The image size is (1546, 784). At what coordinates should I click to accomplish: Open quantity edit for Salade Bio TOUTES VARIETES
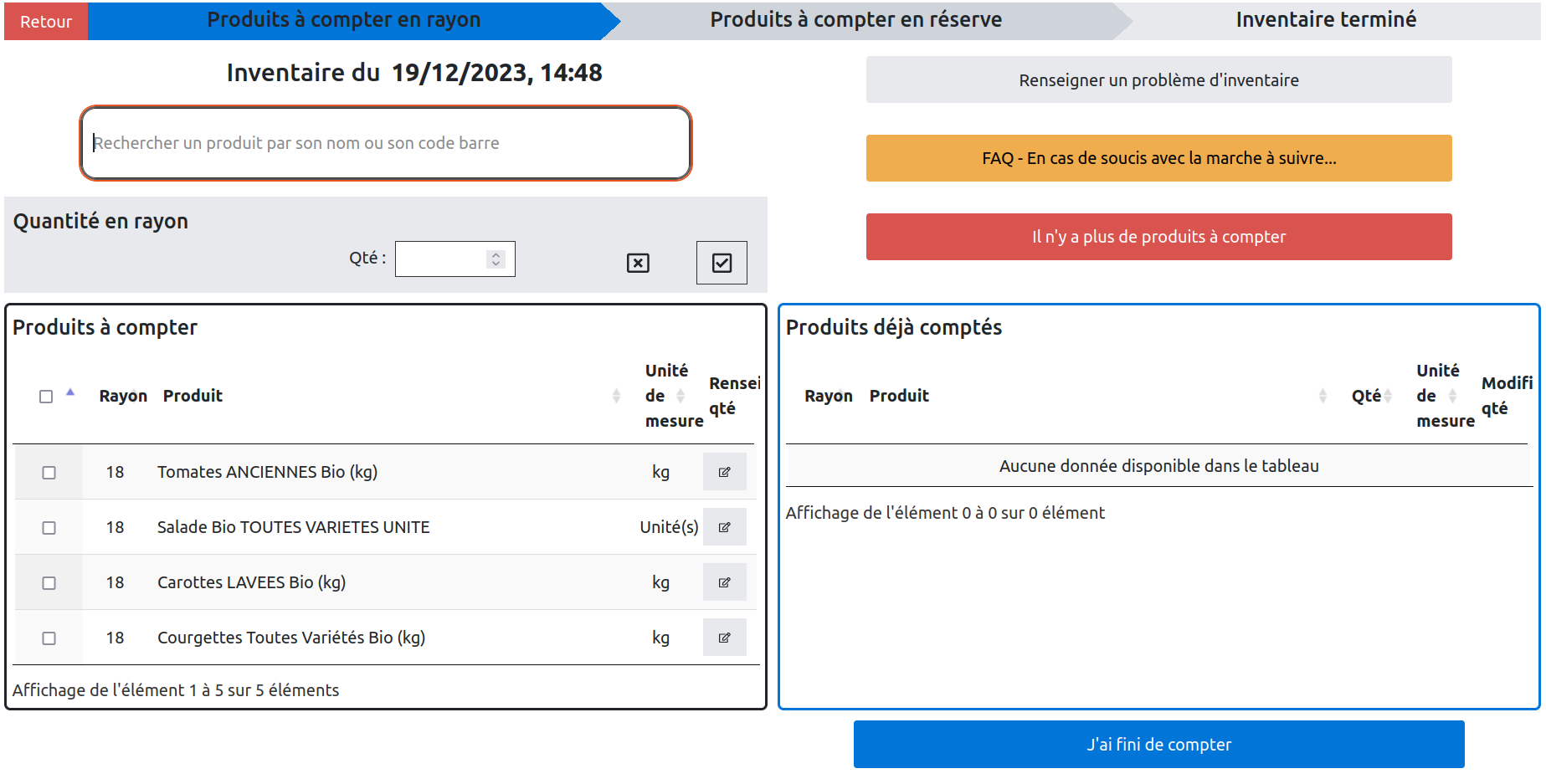coord(724,527)
